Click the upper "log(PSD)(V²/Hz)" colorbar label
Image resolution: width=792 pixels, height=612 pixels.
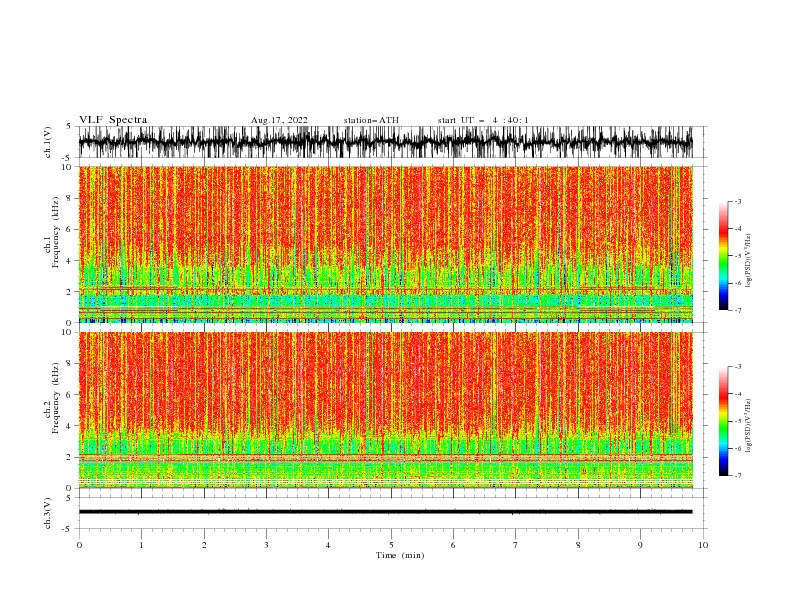click(749, 261)
